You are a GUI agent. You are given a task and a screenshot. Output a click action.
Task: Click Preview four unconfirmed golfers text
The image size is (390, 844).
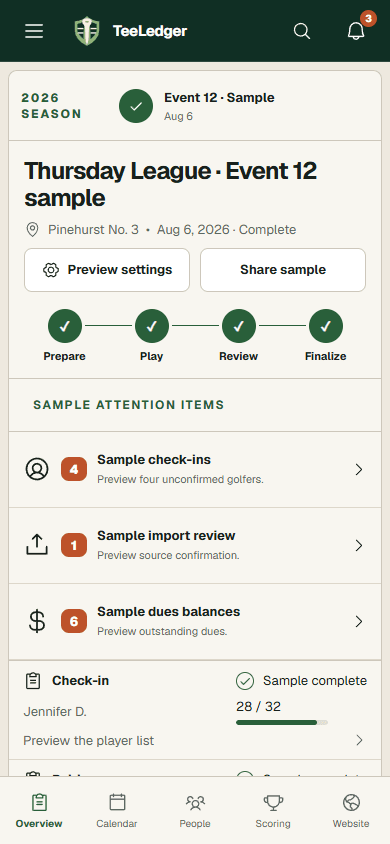click(180, 479)
